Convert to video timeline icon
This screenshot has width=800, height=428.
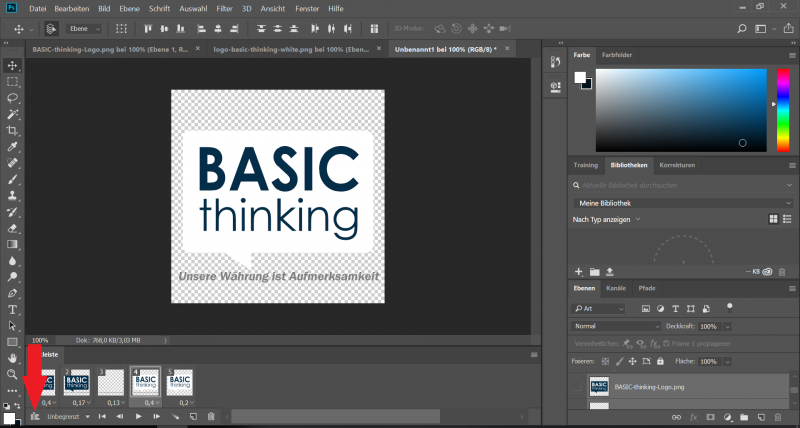tap(35, 417)
